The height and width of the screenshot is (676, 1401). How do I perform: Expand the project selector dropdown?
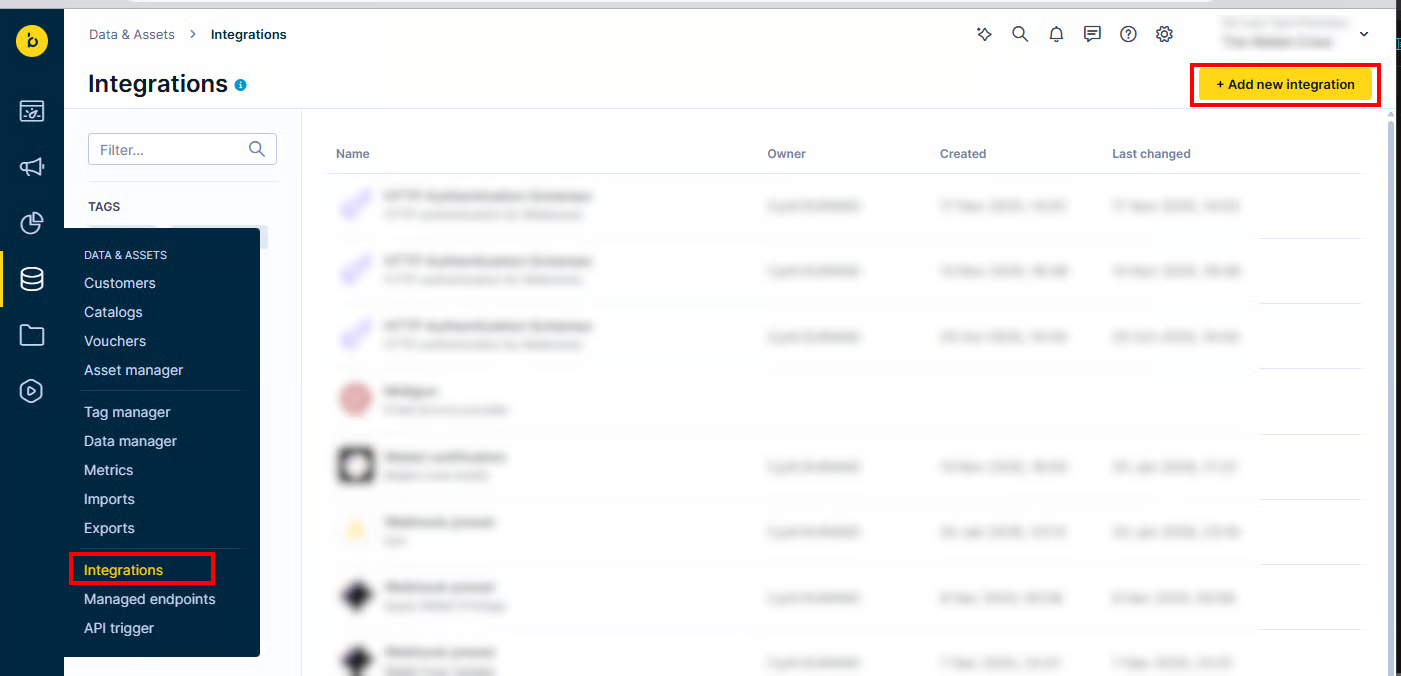1363,33
